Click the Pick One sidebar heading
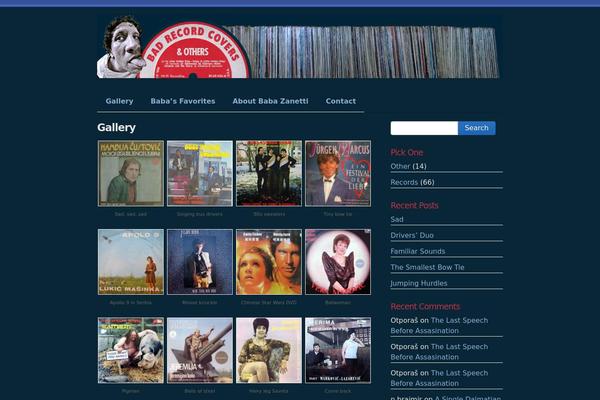 coord(407,152)
